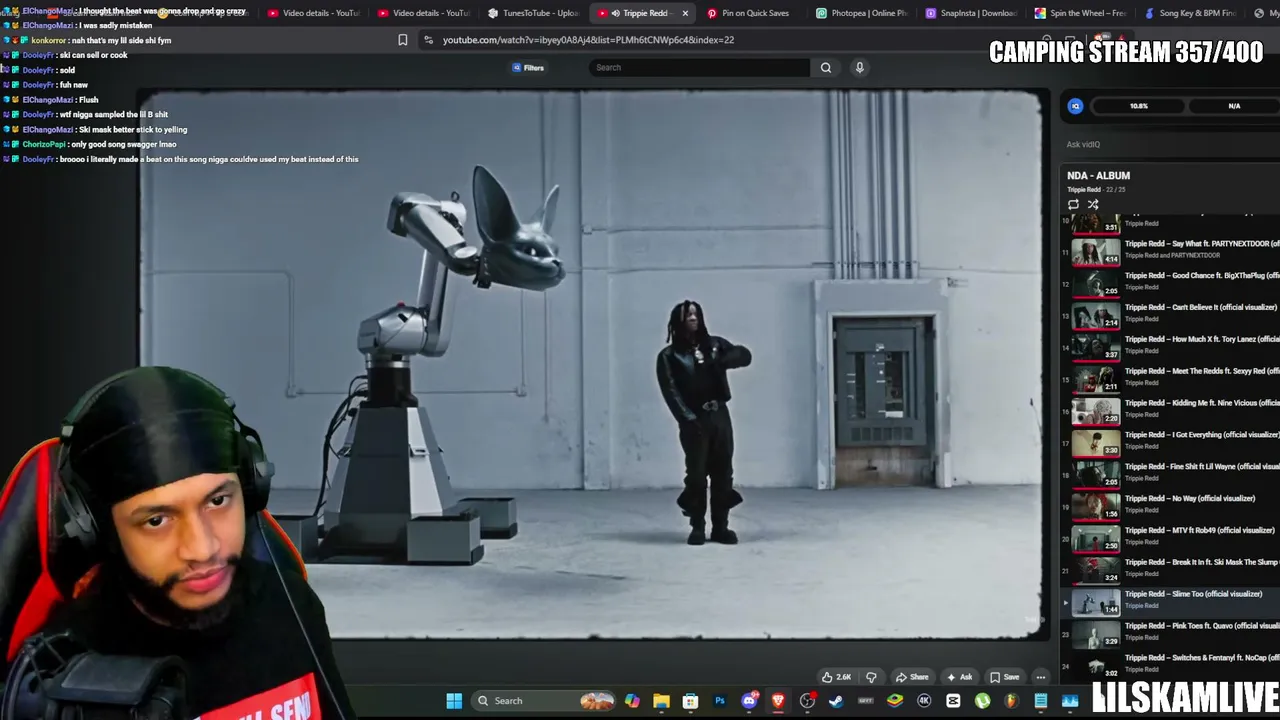Toggle shuffle playlist
1280x720 pixels.
tap(1093, 204)
